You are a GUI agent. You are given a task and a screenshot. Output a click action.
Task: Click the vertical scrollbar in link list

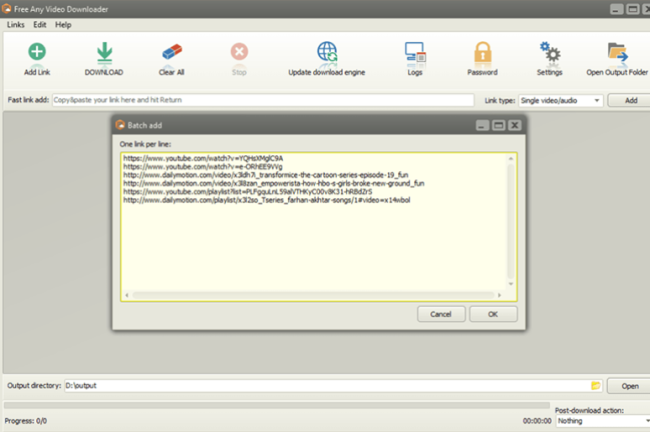(511, 221)
